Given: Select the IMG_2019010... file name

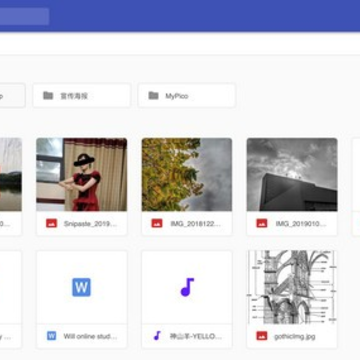Looking at the screenshot, I should (x=301, y=224).
